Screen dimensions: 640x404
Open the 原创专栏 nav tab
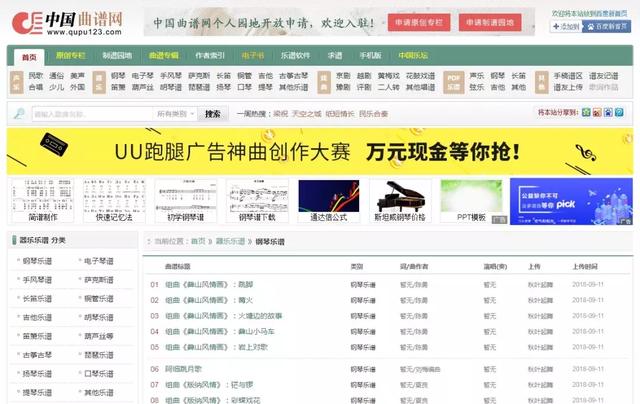[71, 55]
